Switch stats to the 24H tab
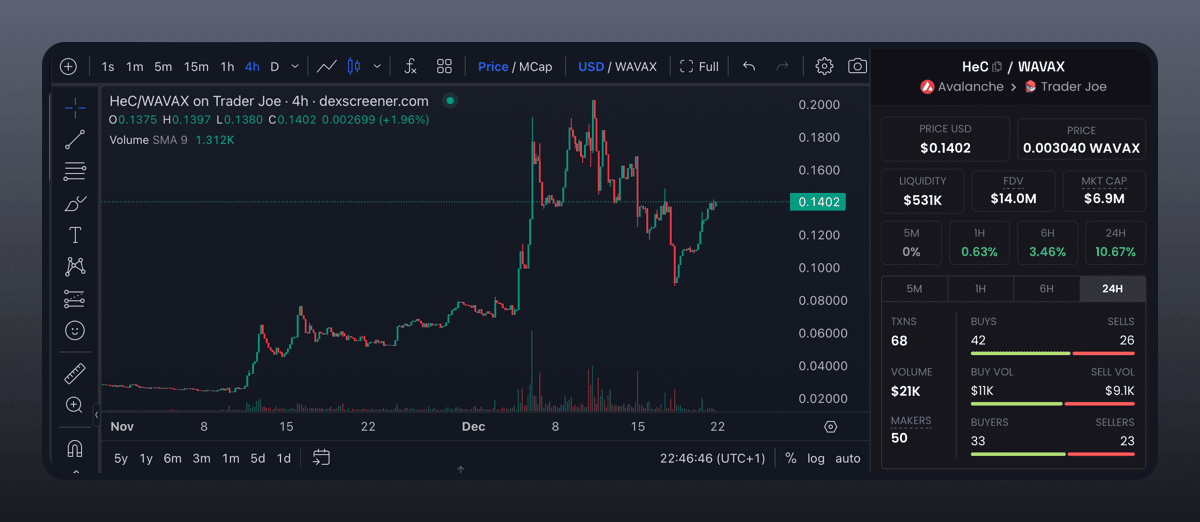Screen dimensions: 1200x522 (x=1113, y=289)
